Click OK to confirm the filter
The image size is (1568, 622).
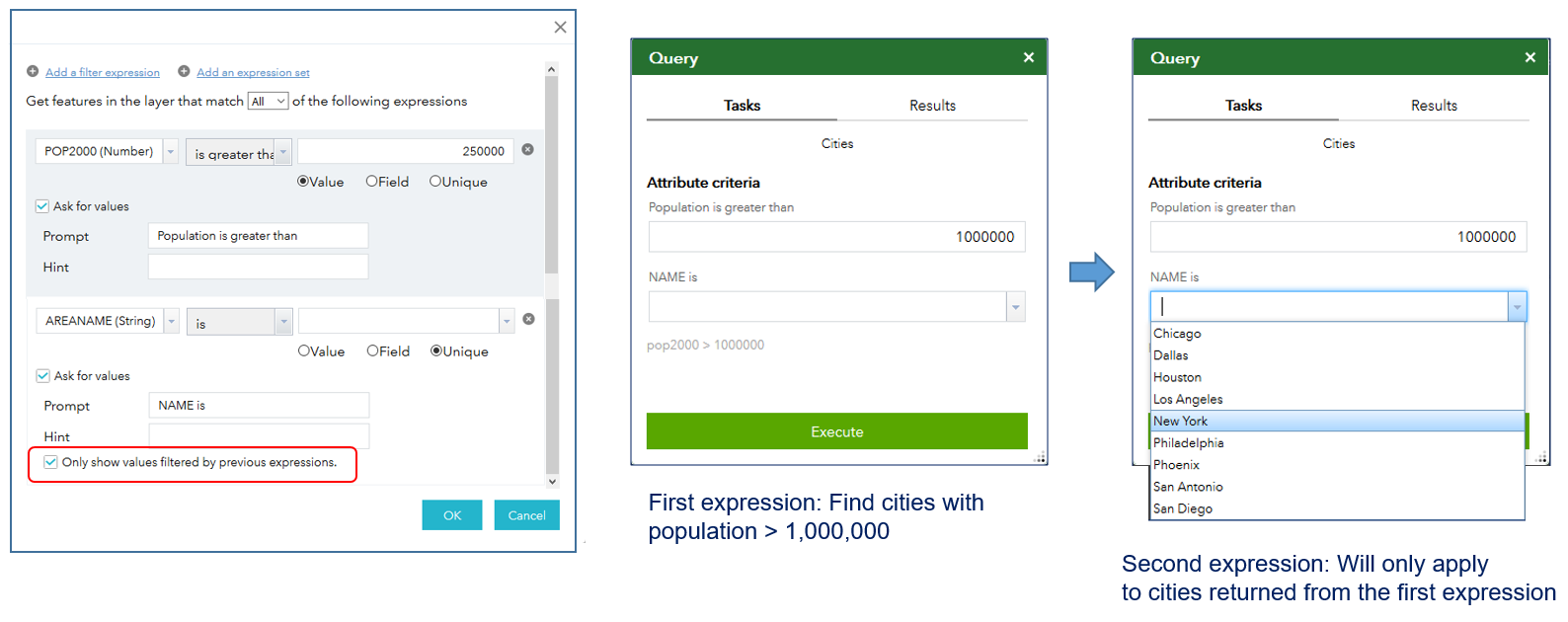452,515
